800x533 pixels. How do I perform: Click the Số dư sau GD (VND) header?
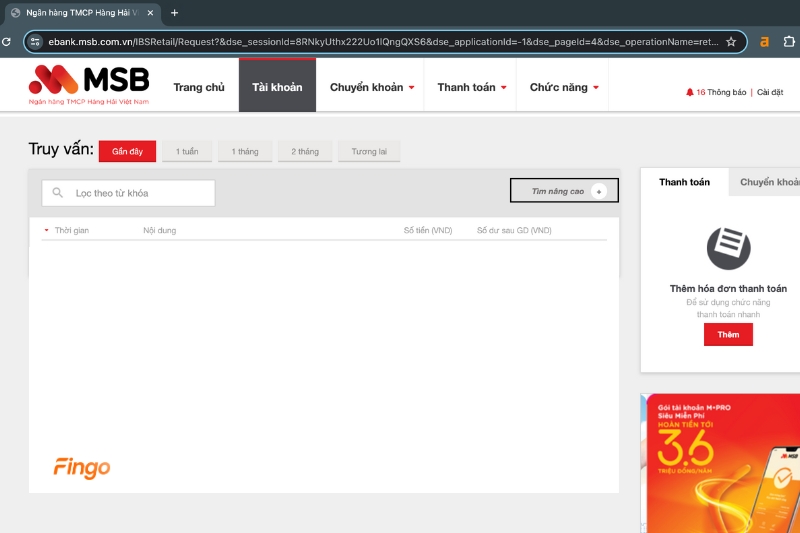(x=514, y=231)
